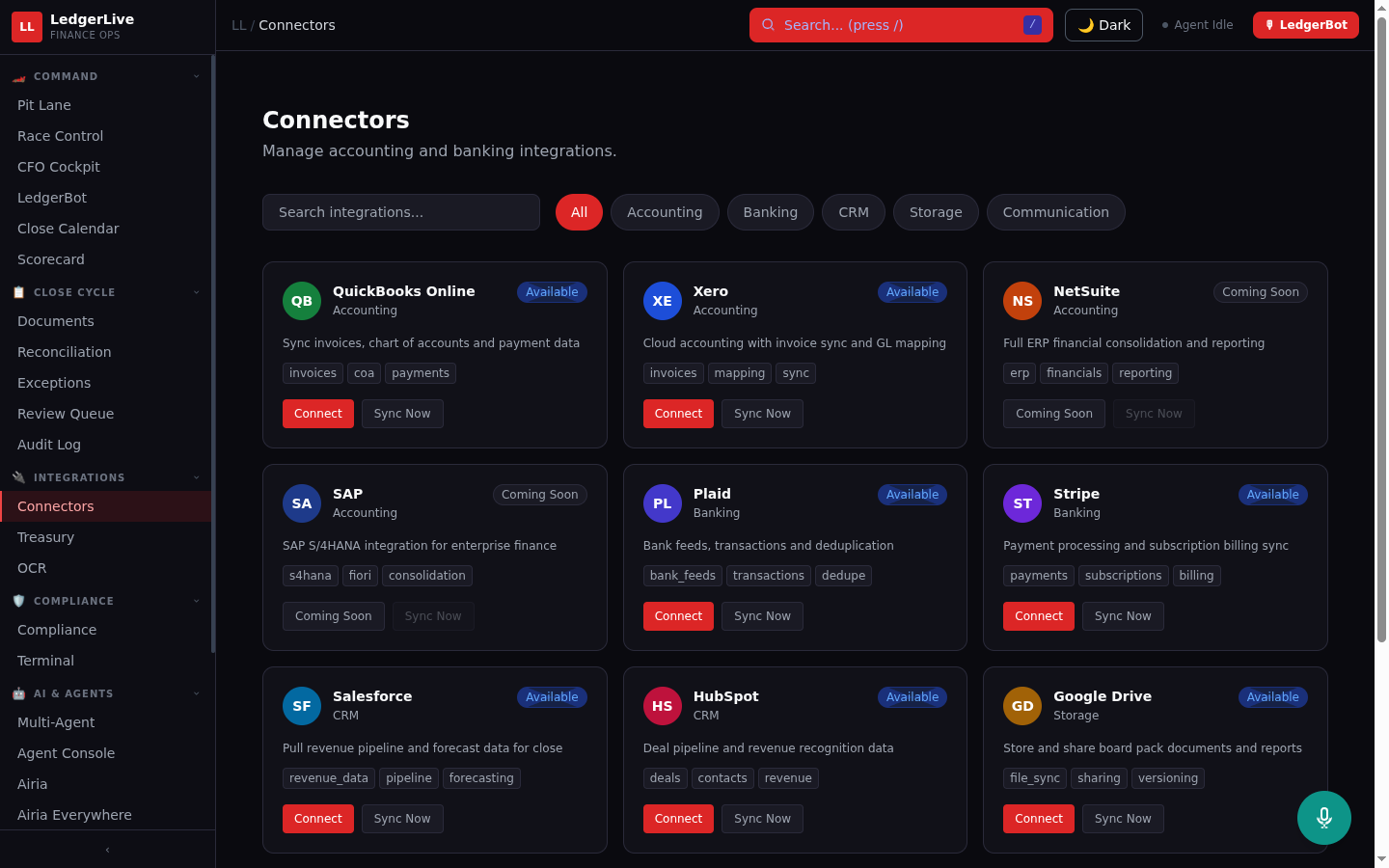The height and width of the screenshot is (868, 1389).
Task: Collapse the CLOSE CYCLE section chevron
Action: click(x=197, y=292)
